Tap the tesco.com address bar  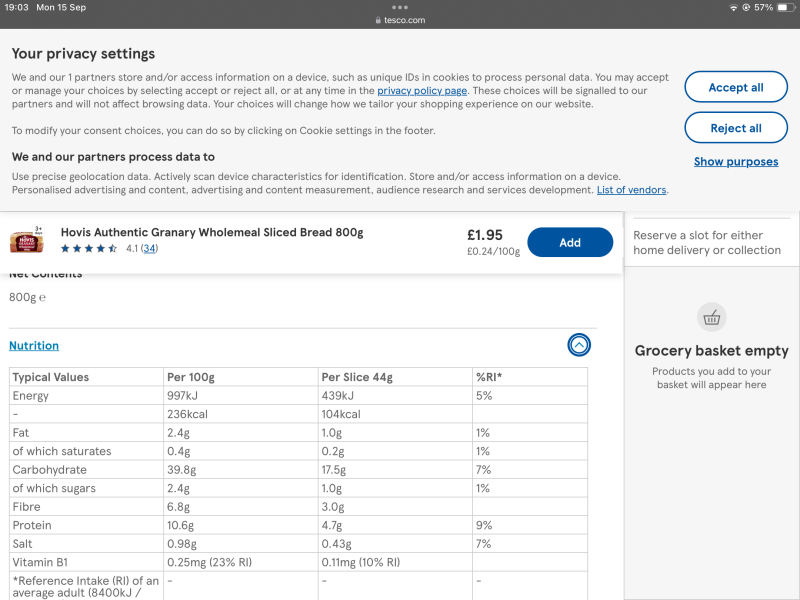point(400,20)
